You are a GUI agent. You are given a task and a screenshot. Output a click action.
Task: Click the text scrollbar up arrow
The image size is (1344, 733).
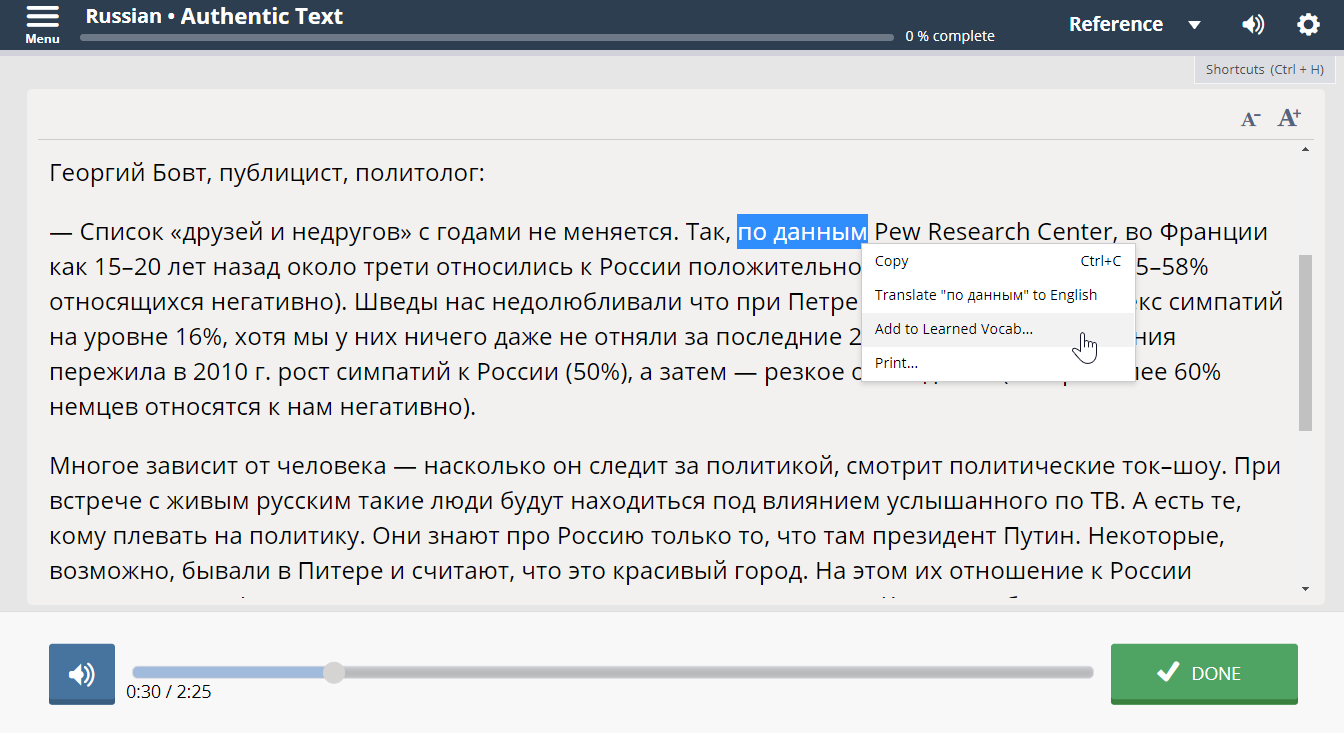1305,150
